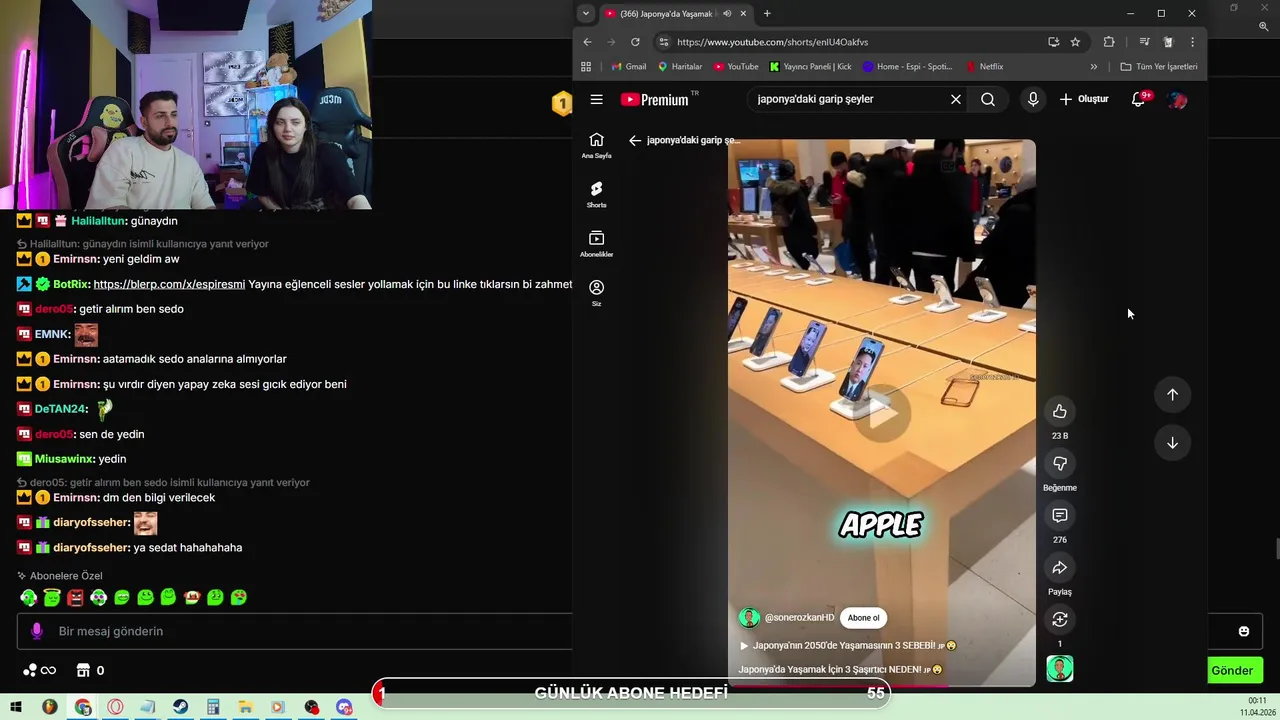Open Chrome extensions puzzle icon
This screenshot has width=1280, height=720.
[x=1109, y=42]
